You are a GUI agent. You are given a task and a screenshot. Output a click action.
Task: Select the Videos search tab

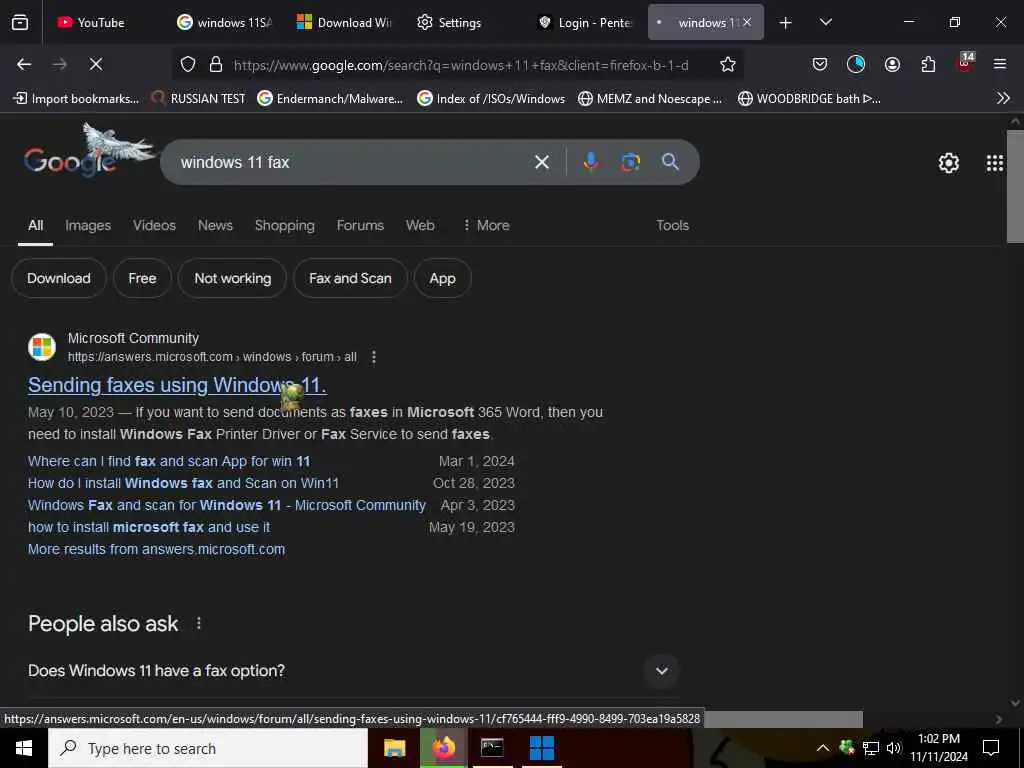(x=154, y=225)
